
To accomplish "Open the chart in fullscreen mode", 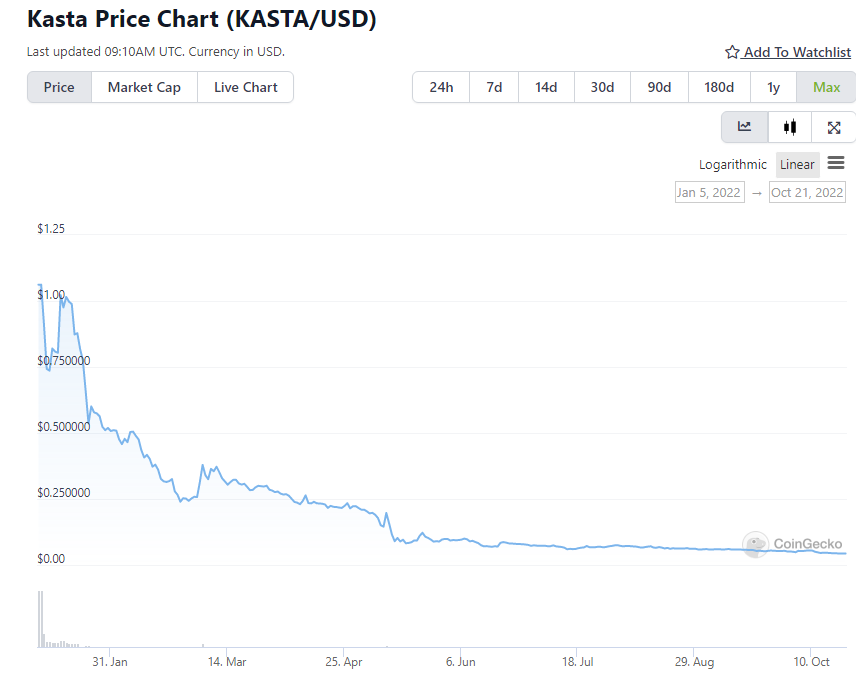I will 834,127.
